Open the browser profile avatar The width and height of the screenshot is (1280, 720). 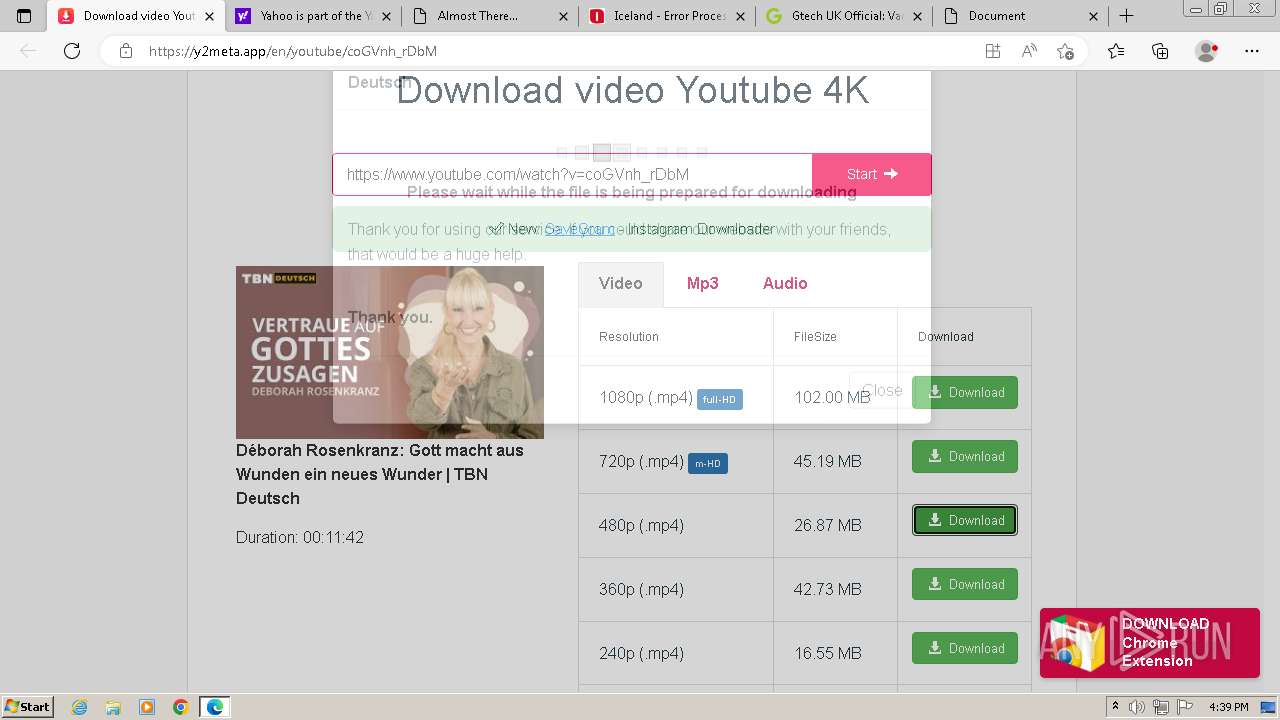pyautogui.click(x=1206, y=51)
